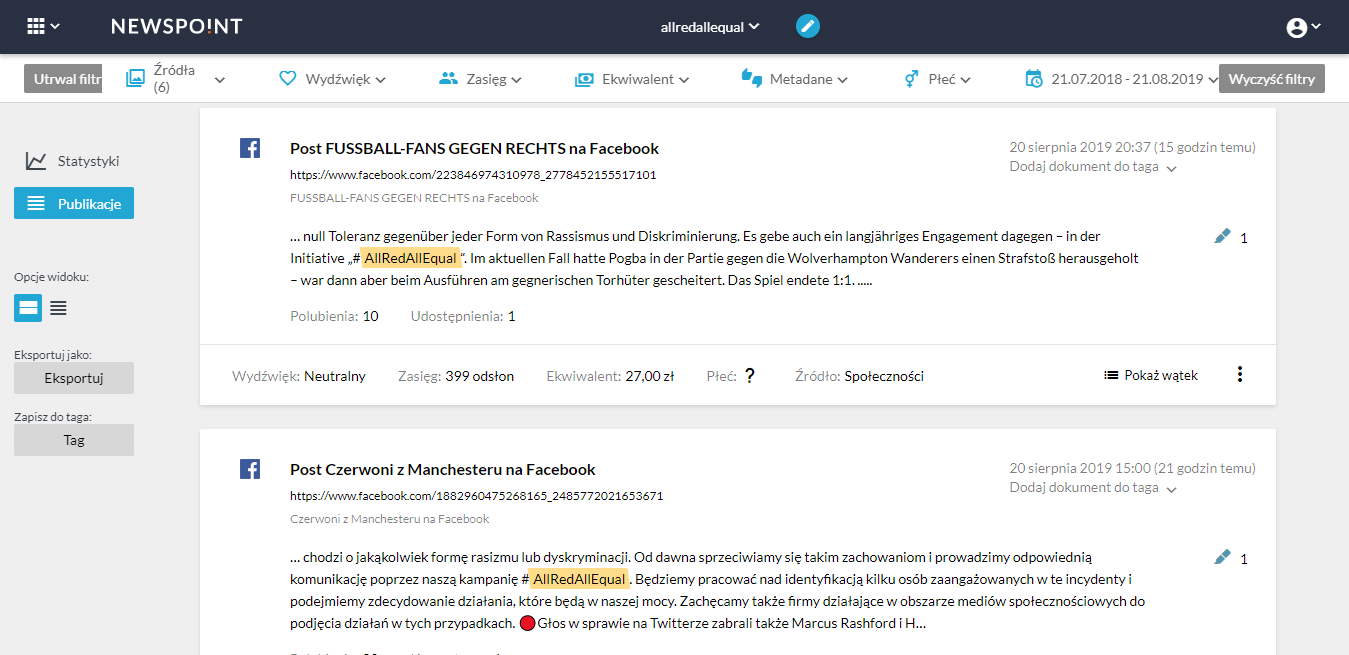The image size is (1349, 655).
Task: Open the 21.07.2018 - 21.08.2019 date range picker
Action: tap(1122, 79)
